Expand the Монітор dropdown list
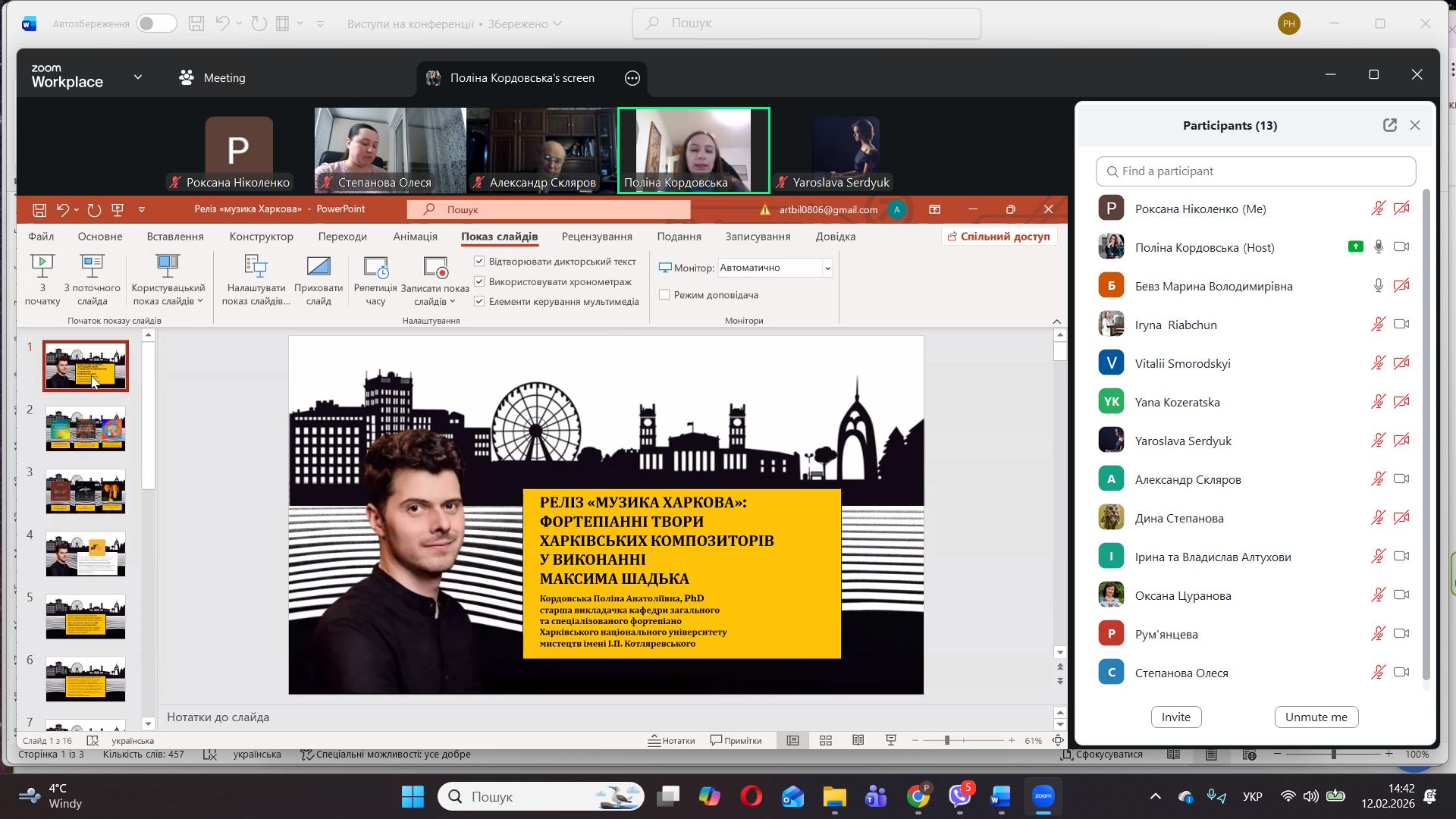 [827, 268]
